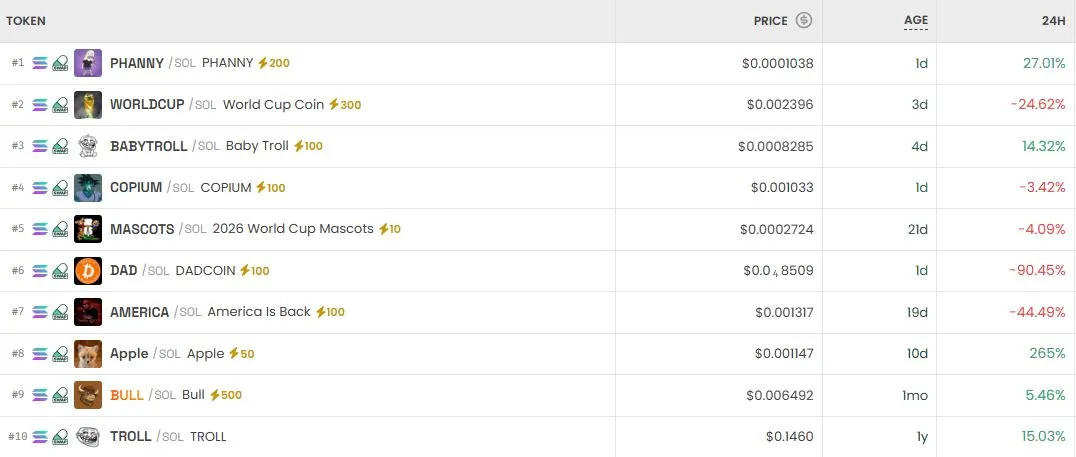Click the World Cup Coin trophy icon
Viewport: 1076px width, 457px height.
[x=88, y=104]
